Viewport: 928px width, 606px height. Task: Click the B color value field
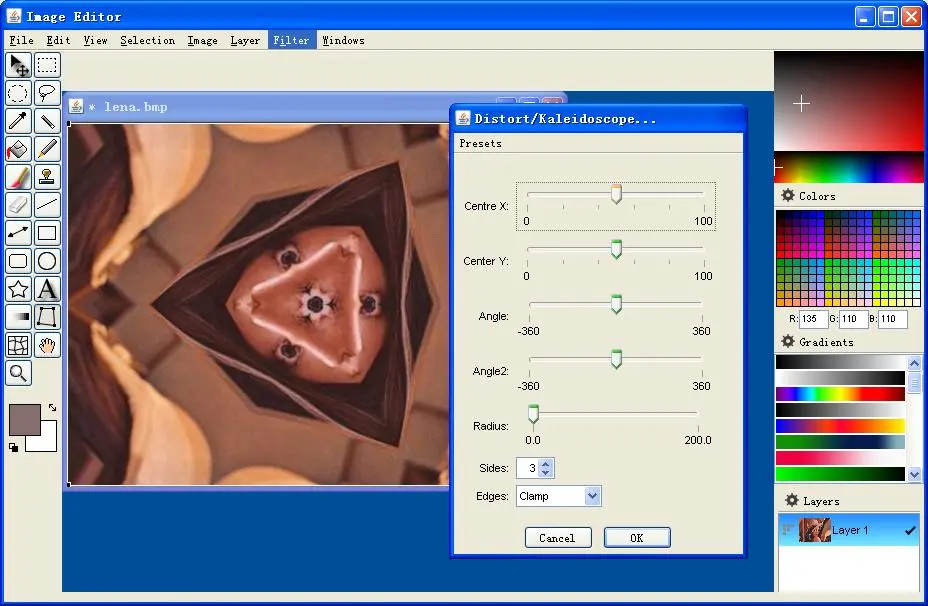(892, 319)
